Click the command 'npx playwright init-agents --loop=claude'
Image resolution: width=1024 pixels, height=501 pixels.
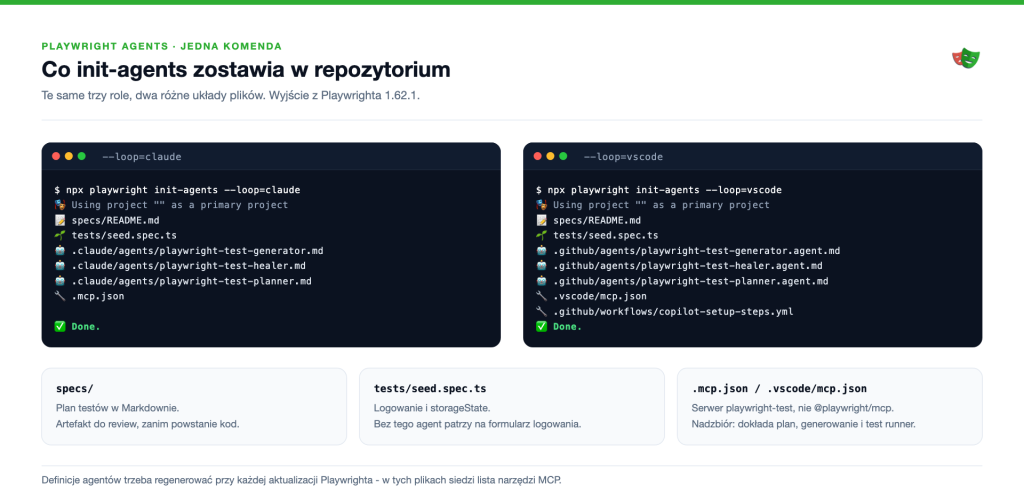(183, 190)
